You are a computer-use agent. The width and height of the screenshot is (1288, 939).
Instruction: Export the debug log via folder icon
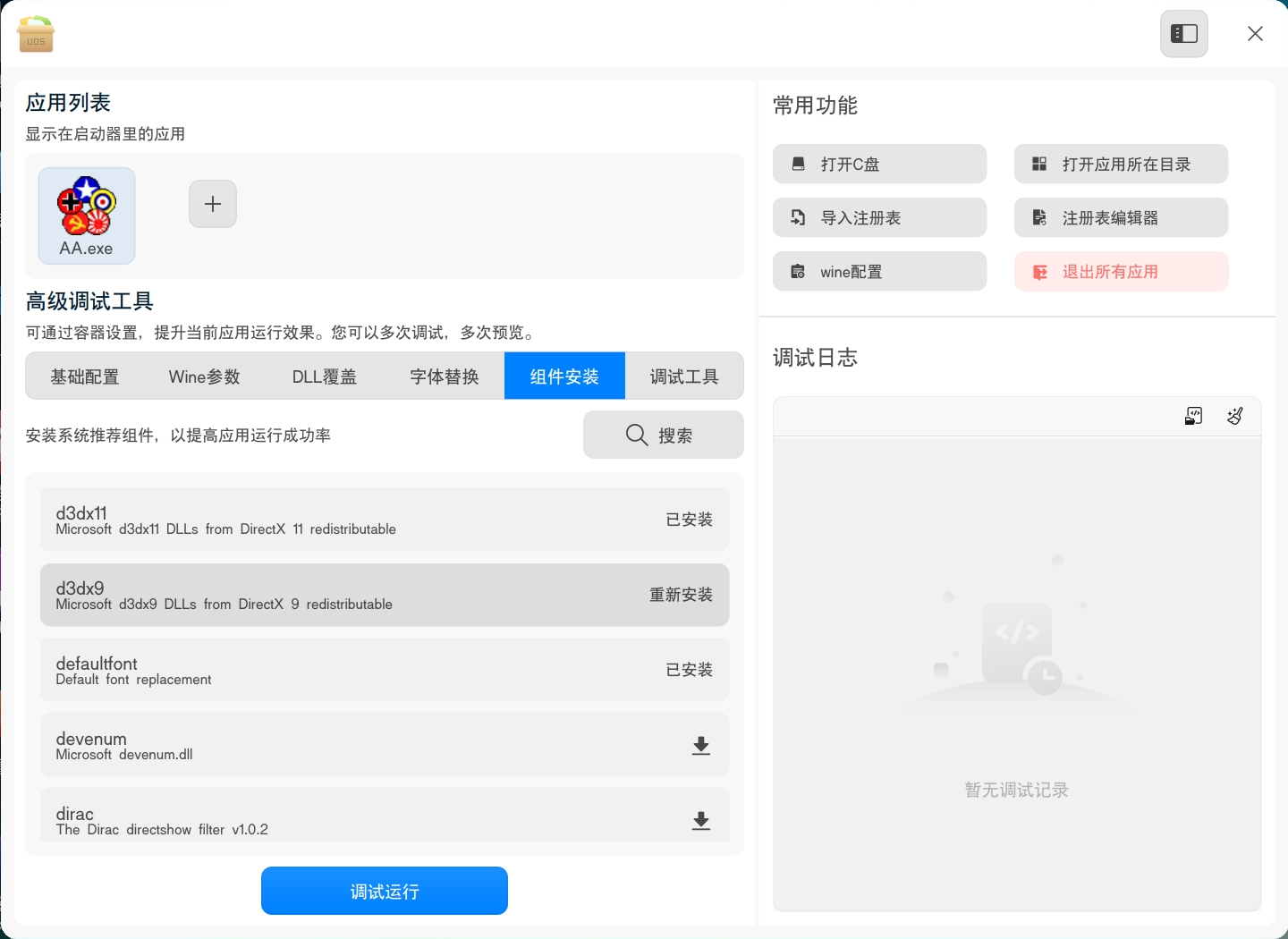pyautogui.click(x=1193, y=415)
